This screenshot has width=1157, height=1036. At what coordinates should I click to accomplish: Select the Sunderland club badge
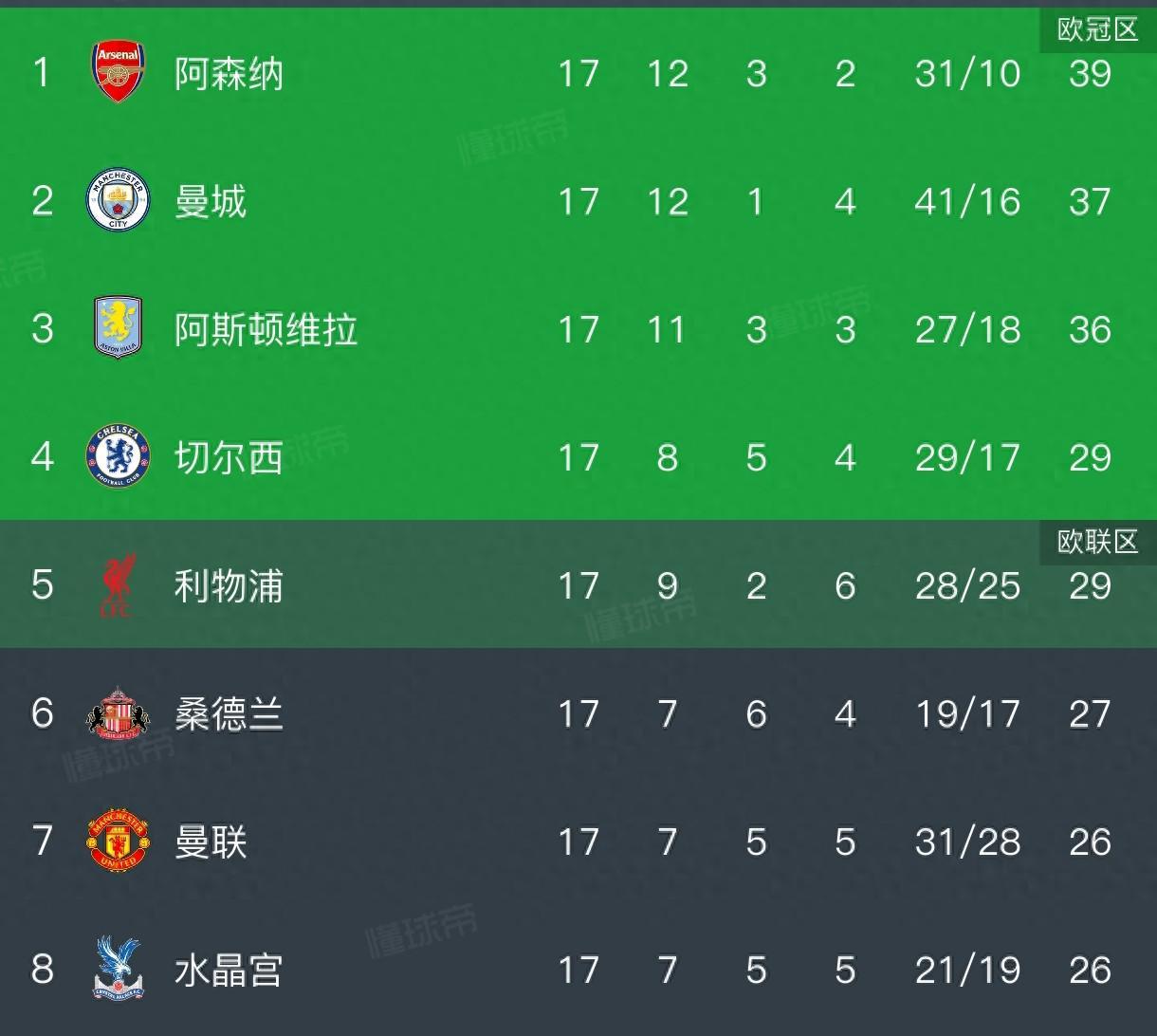coord(118,713)
